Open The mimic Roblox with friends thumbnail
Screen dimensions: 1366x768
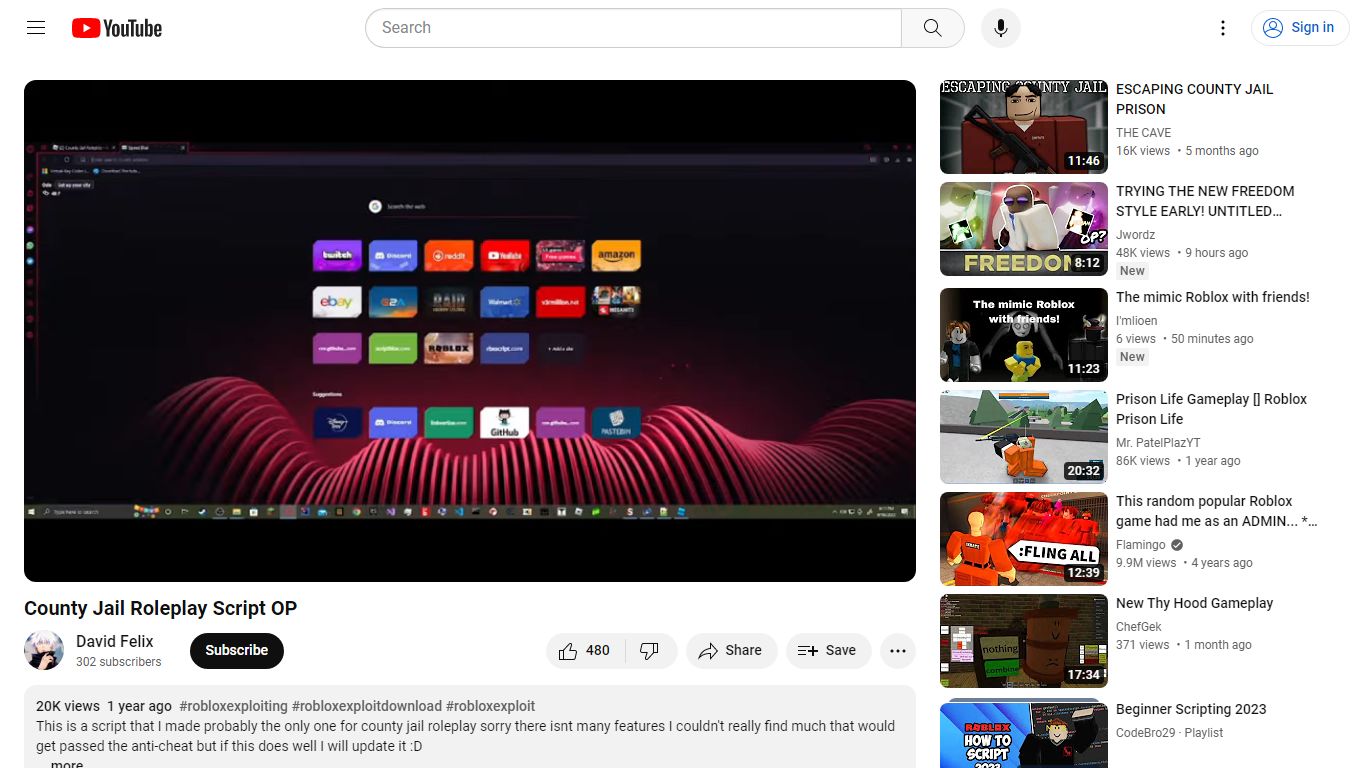coord(1024,335)
